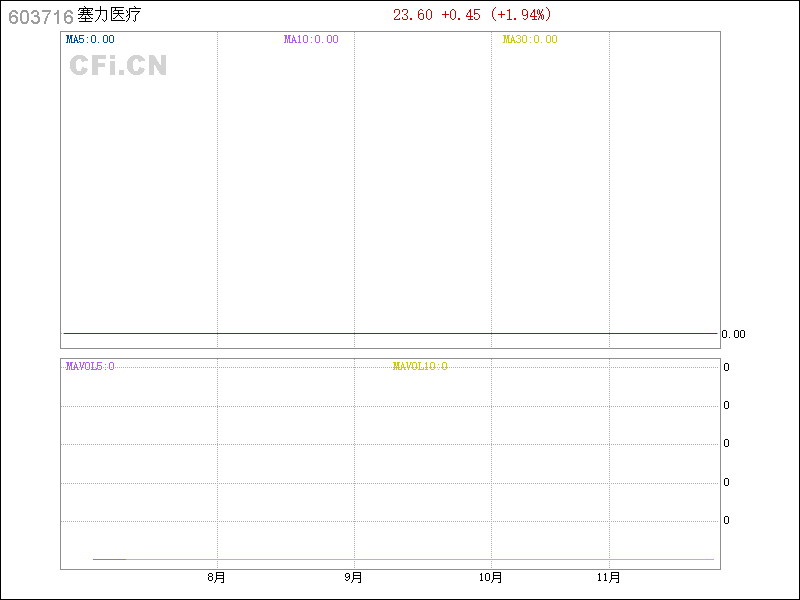
Task: Click the topmost volume axis 0 label
Action: 726,368
